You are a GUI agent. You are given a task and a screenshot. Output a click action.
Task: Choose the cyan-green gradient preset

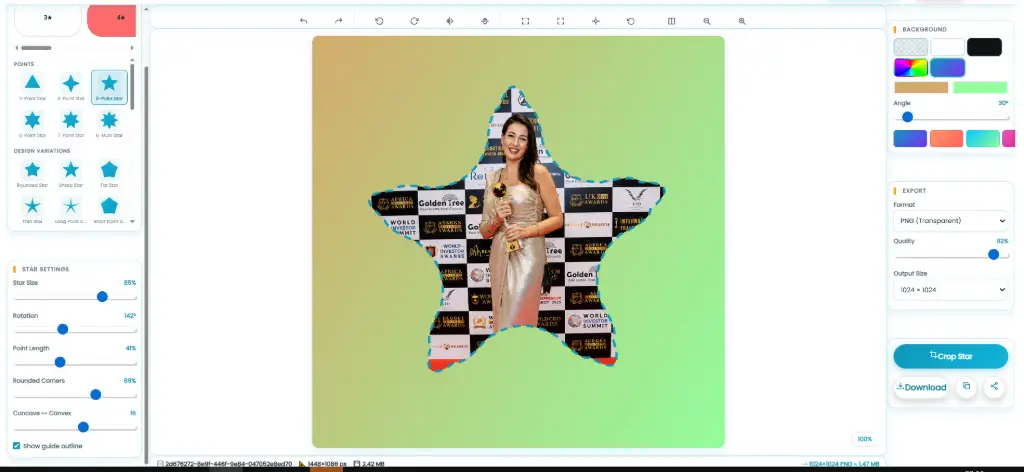(x=983, y=138)
